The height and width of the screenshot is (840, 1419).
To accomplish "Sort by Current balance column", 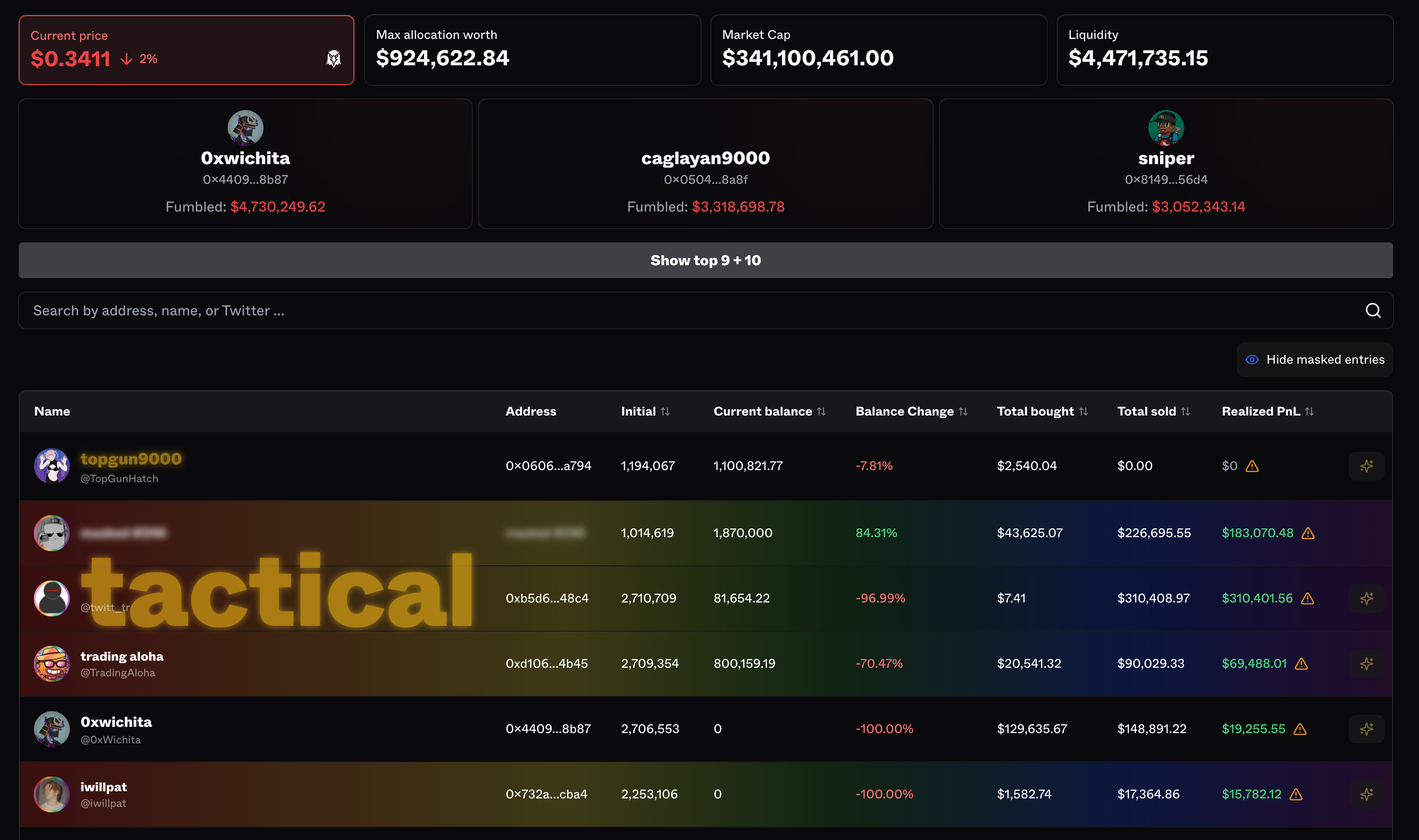I will pos(821,412).
